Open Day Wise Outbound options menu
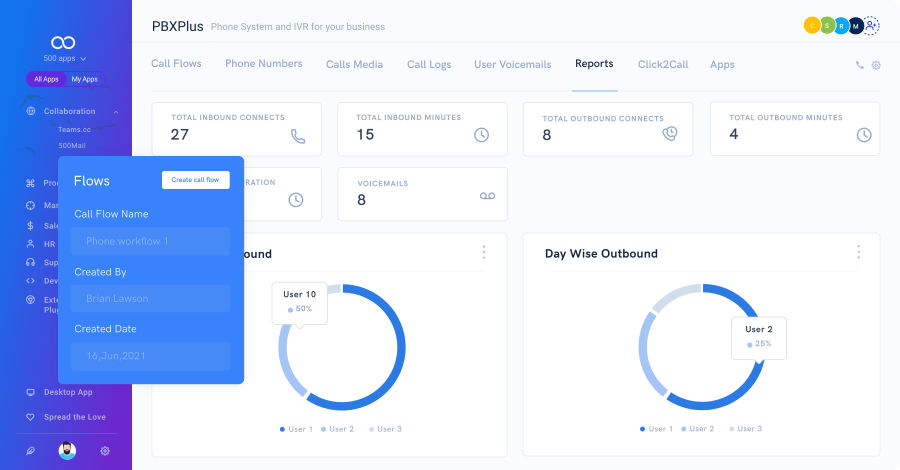 (859, 251)
